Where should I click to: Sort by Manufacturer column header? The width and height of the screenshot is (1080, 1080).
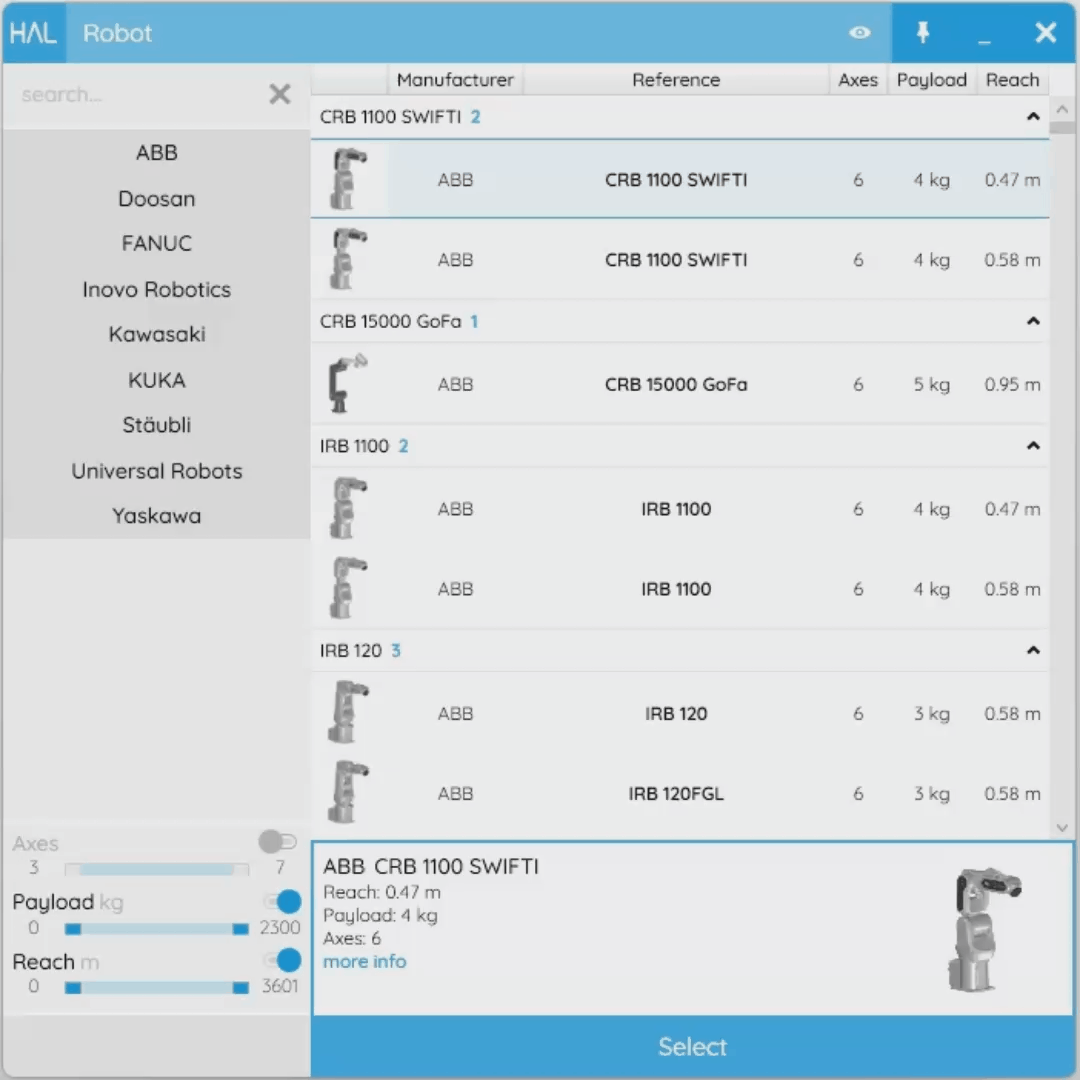click(455, 80)
